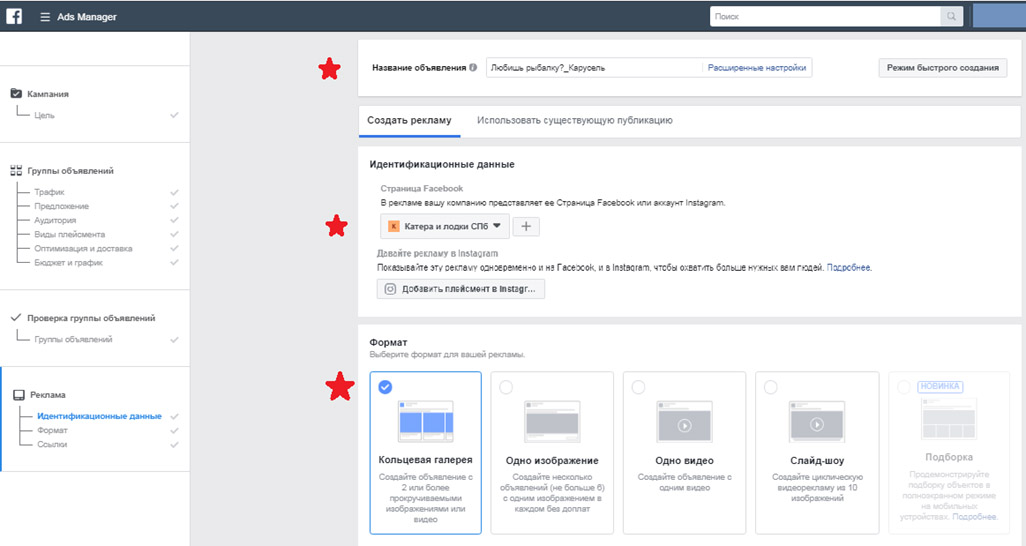Click the Расширенные настройки link

tap(756, 67)
